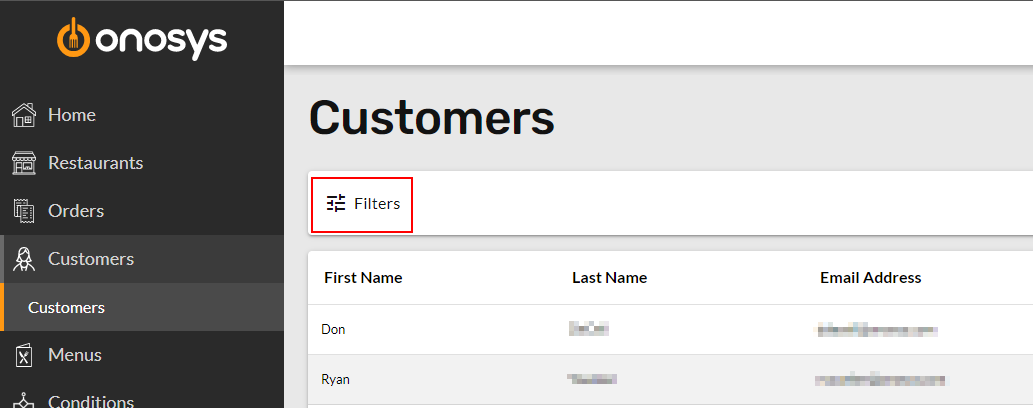Click the Restaurants storefront icon
This screenshot has height=408, width=1033.
point(24,163)
